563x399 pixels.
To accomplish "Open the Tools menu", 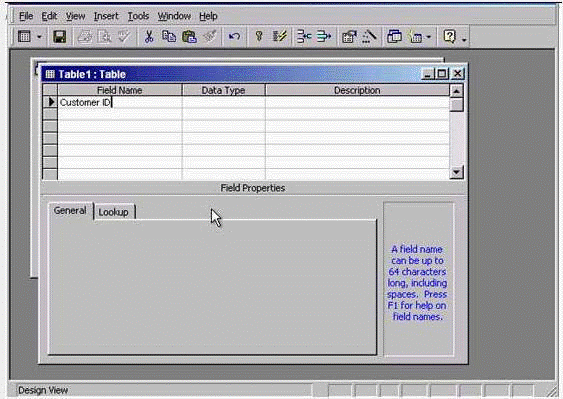I will pyautogui.click(x=138, y=16).
